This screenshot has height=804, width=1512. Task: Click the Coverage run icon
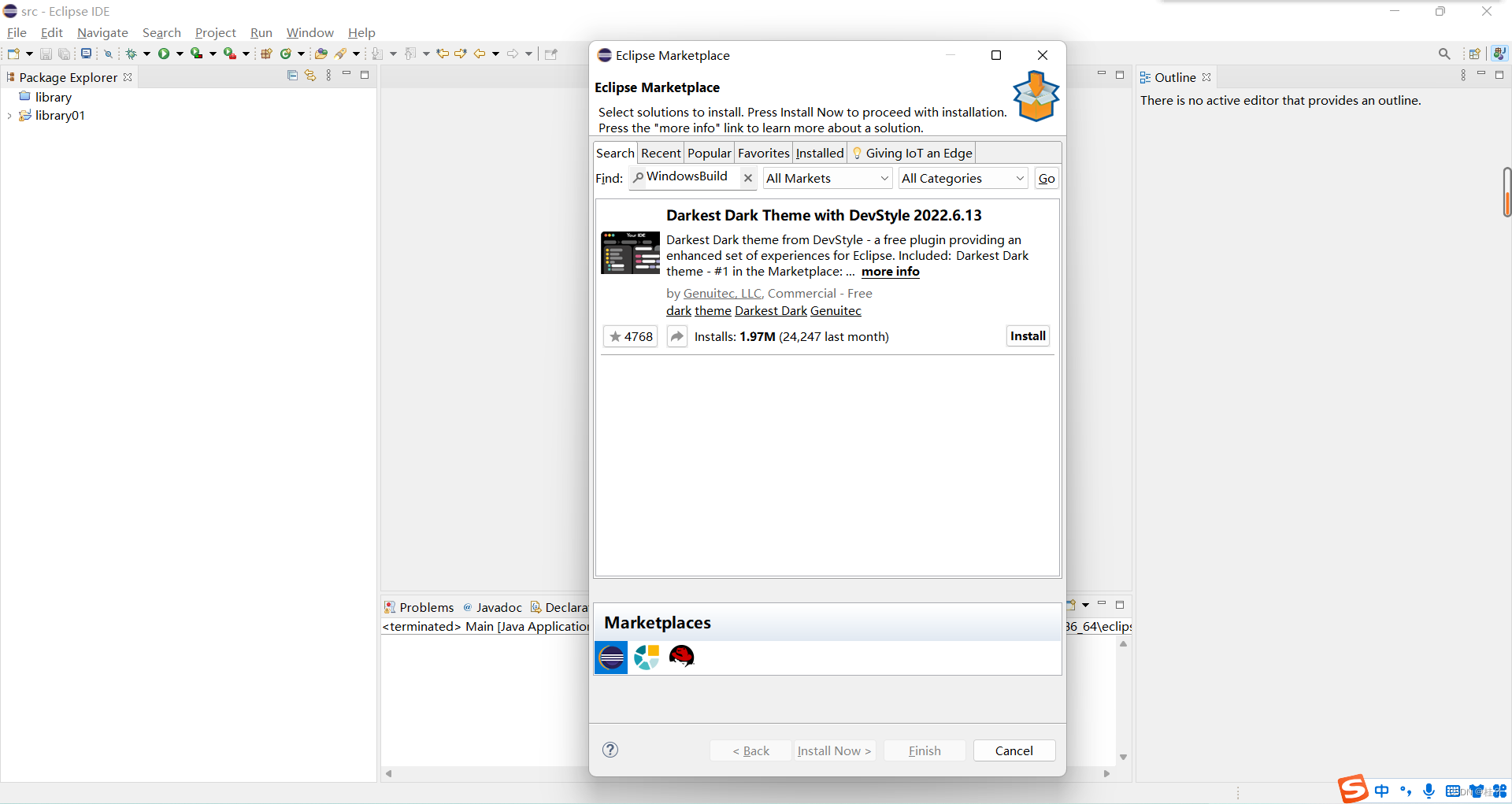[196, 54]
